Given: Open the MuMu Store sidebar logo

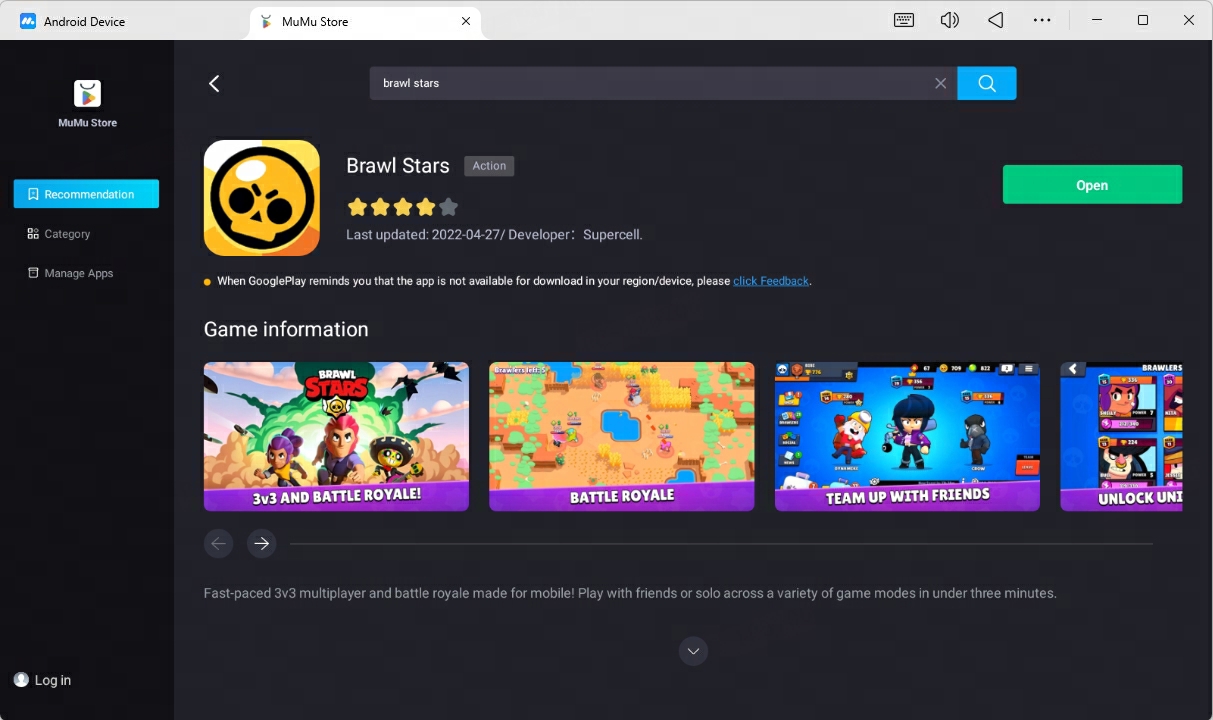Looking at the screenshot, I should (x=86, y=95).
